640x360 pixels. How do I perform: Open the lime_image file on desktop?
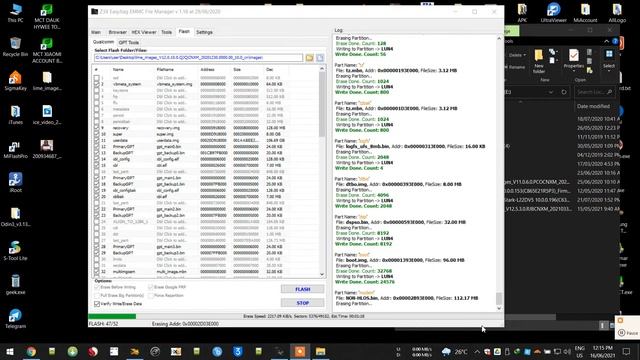coord(47,81)
